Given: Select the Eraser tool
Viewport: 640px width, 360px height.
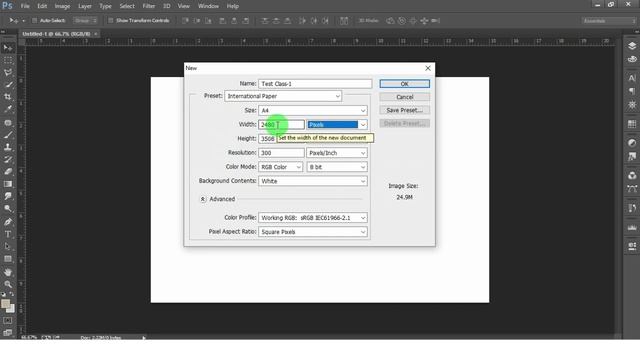Looking at the screenshot, I should pyautogui.click(x=8, y=171).
